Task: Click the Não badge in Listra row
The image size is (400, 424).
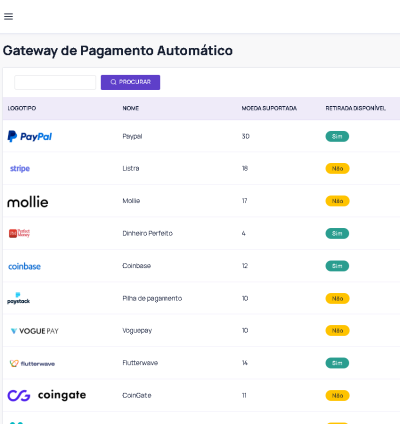Action: (x=337, y=169)
